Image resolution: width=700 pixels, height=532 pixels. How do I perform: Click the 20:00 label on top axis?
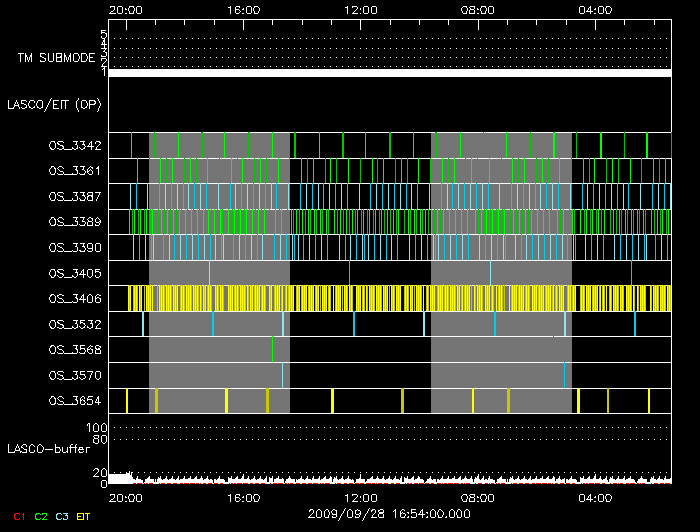pyautogui.click(x=125, y=9)
